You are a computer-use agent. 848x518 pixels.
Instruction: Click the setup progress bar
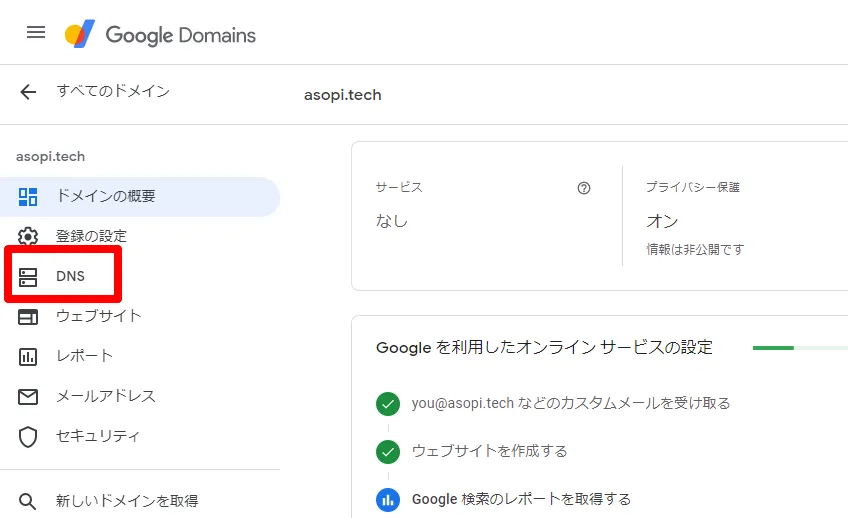800,348
